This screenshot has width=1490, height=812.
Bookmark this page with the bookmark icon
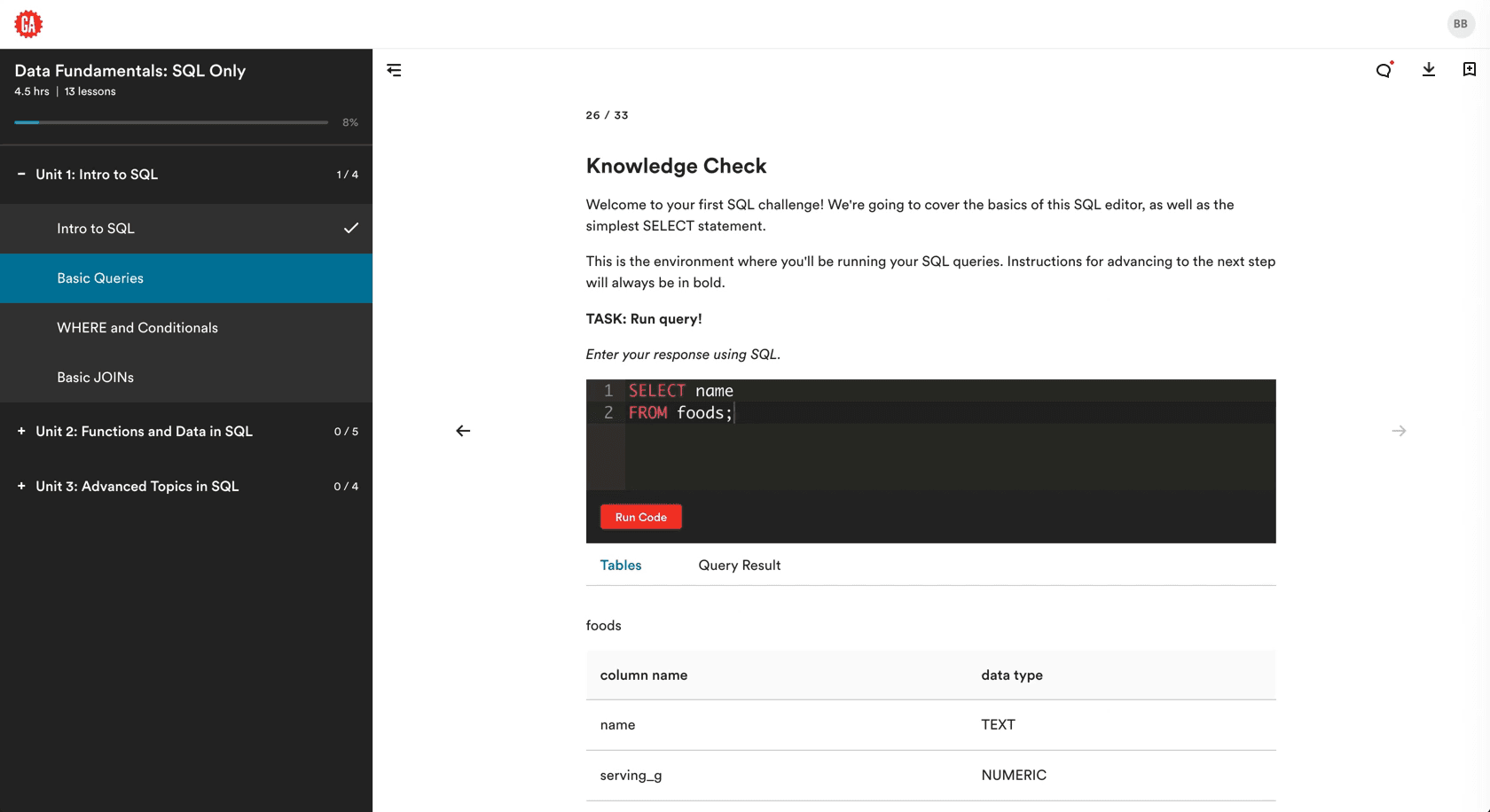1469,69
